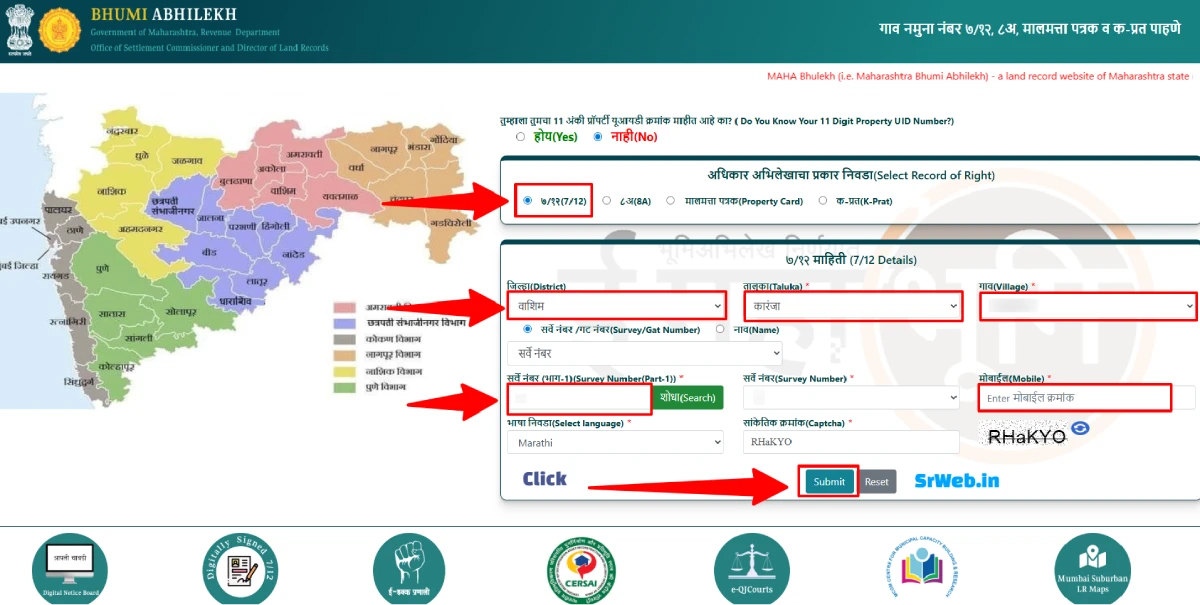Open the तालुका(Taluka) dropdown showing कारंजा

pyautogui.click(x=852, y=305)
